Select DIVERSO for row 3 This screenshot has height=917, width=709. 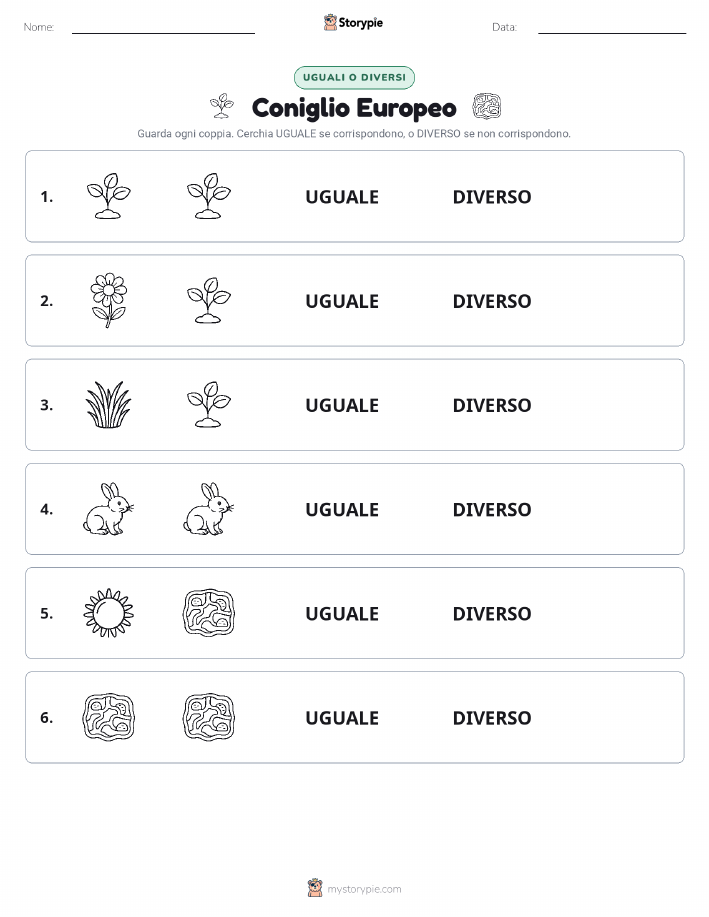tap(492, 405)
